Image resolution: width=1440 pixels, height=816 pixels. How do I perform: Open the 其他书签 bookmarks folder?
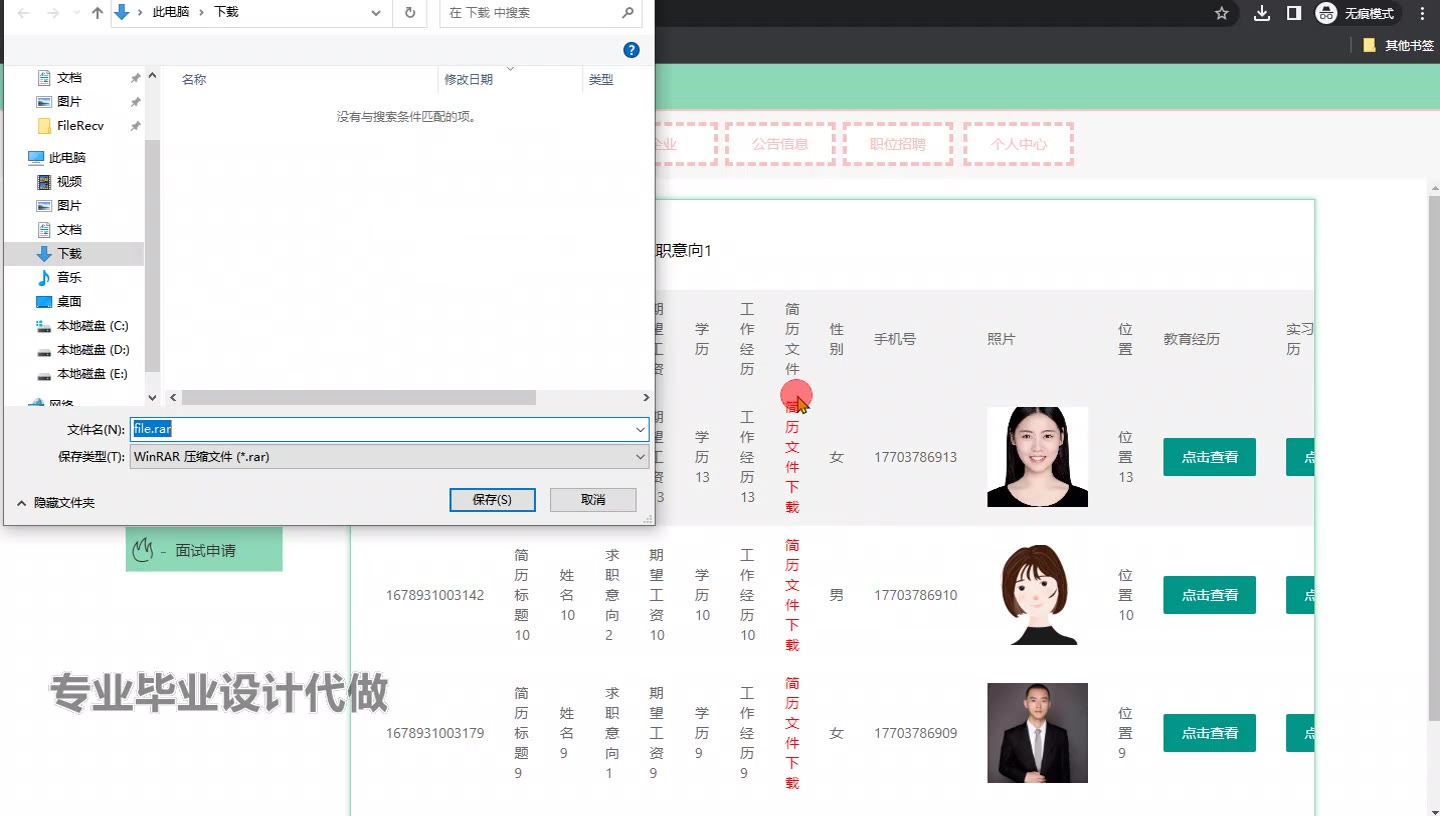click(1398, 45)
